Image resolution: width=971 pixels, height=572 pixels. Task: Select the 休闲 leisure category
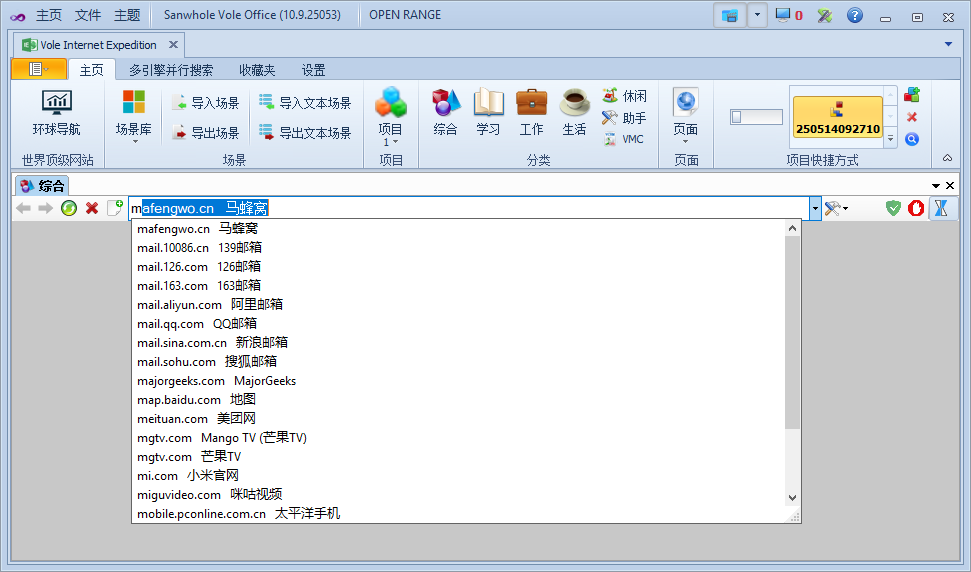(625, 96)
